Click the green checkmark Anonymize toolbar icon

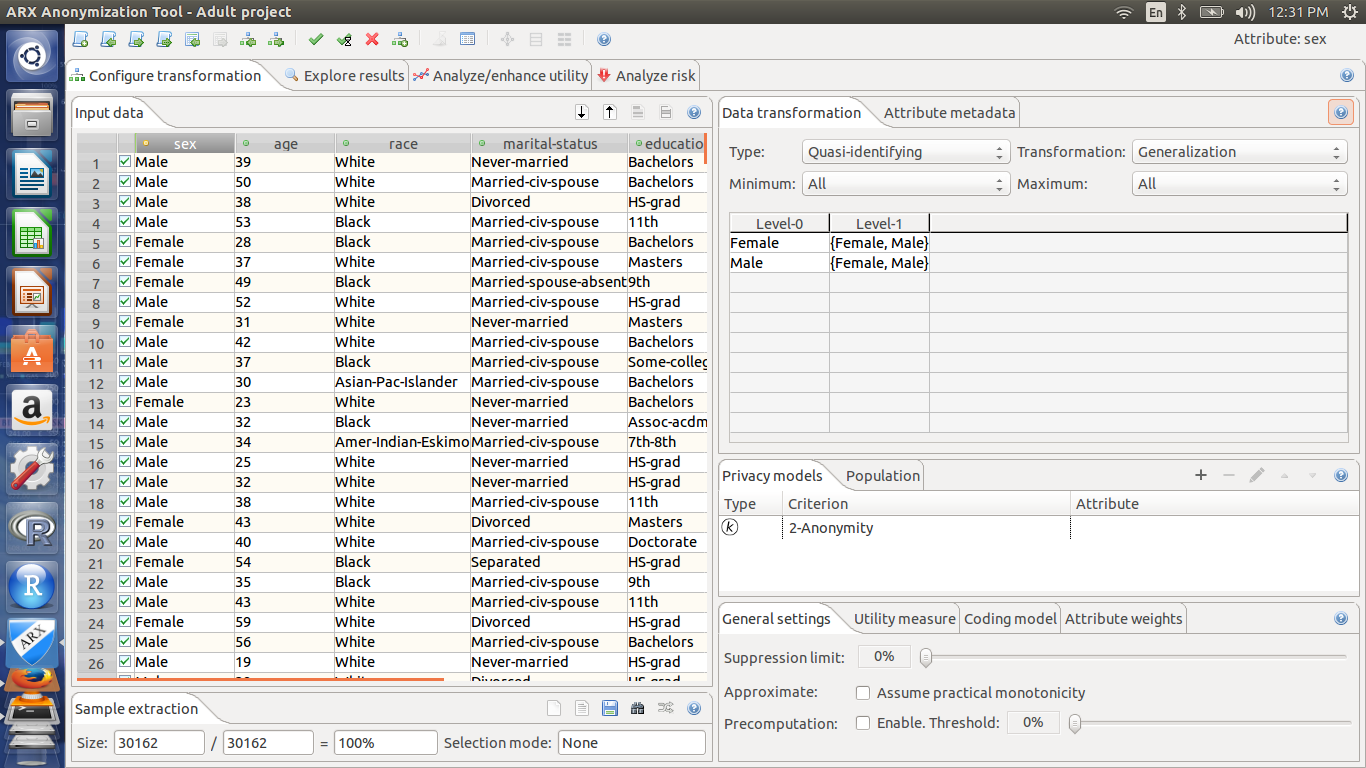(x=316, y=39)
